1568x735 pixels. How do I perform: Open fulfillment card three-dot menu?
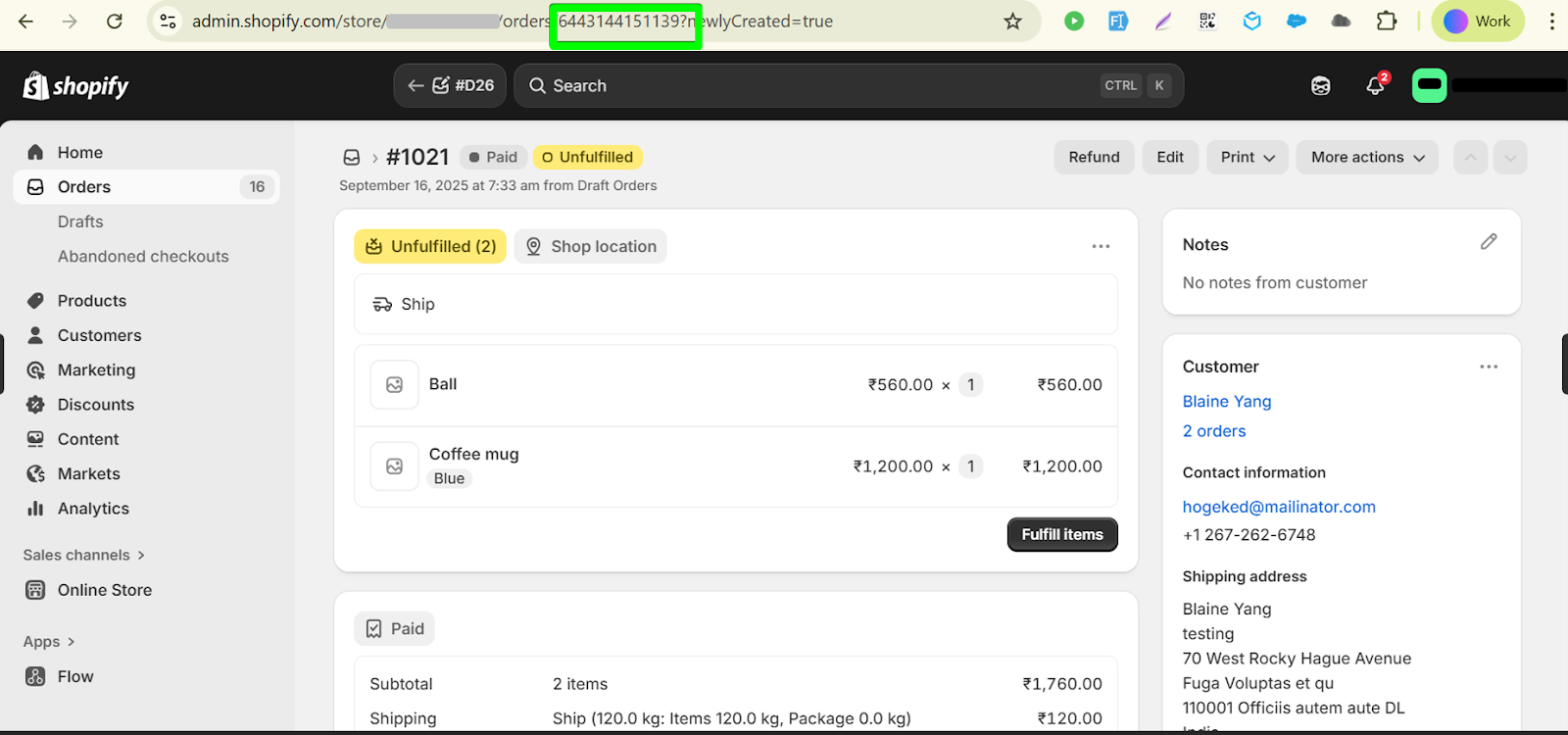1101,246
